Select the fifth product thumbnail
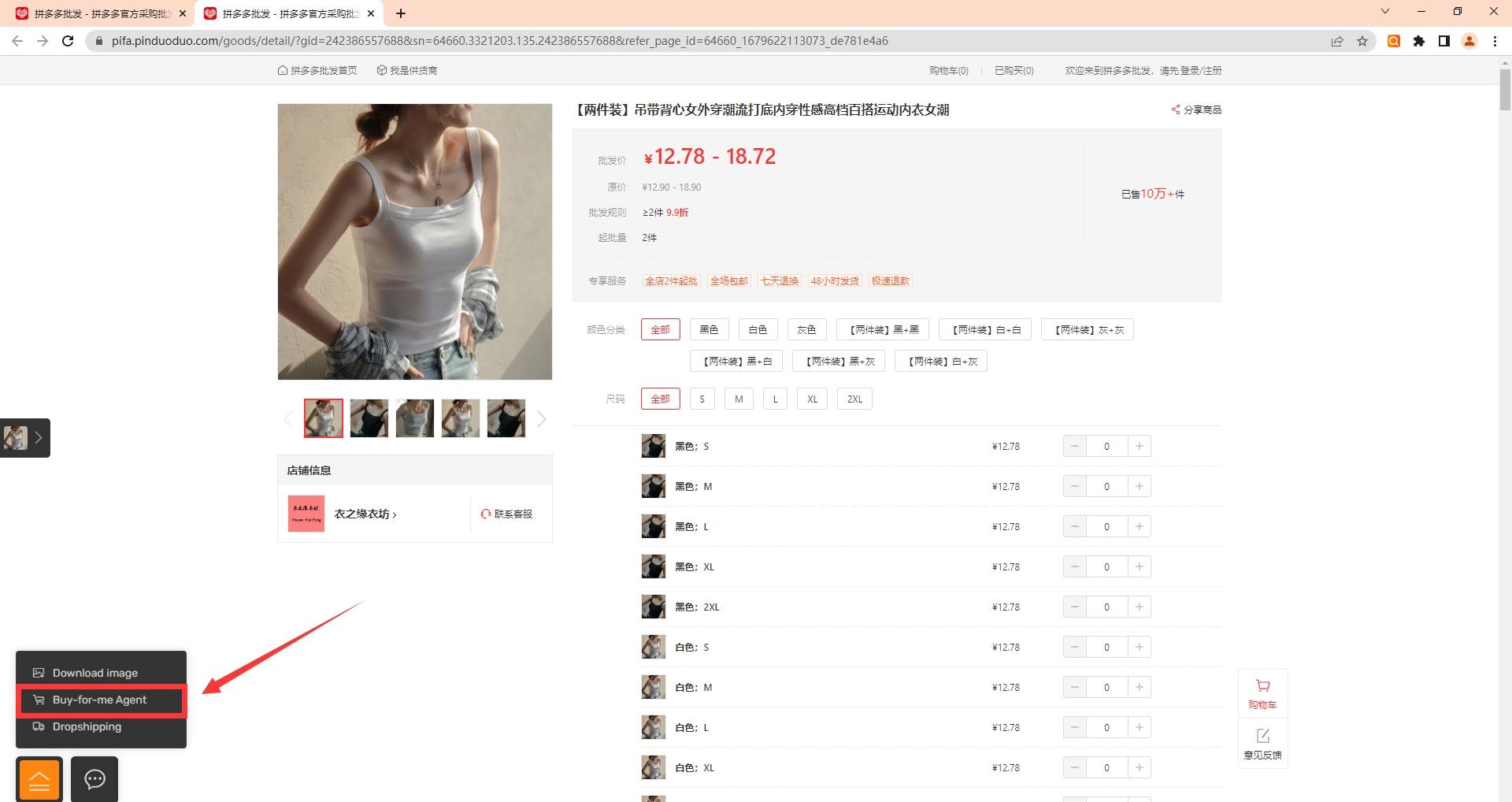 [x=506, y=418]
